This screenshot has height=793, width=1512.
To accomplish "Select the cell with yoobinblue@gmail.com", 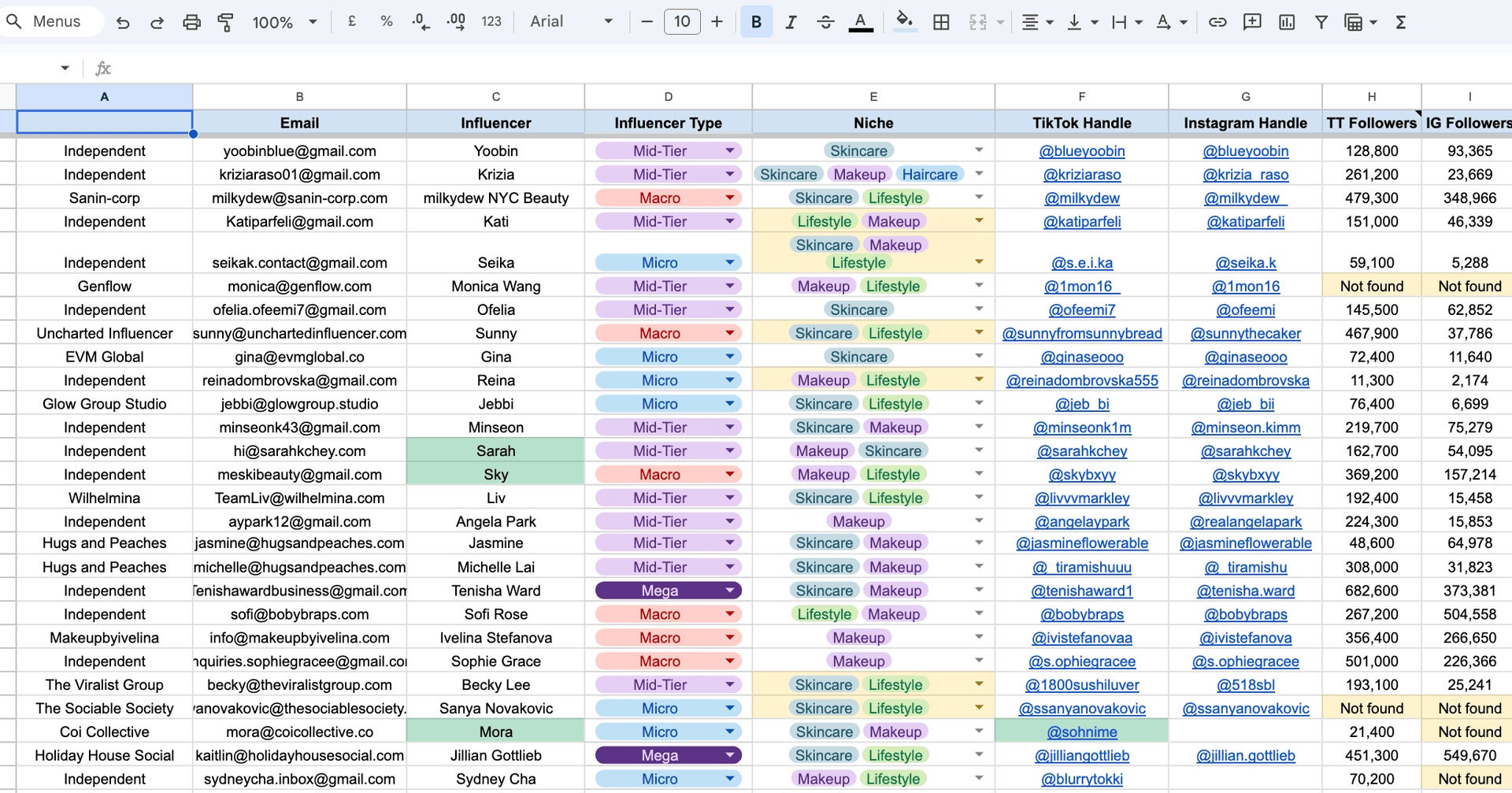I will pyautogui.click(x=299, y=151).
